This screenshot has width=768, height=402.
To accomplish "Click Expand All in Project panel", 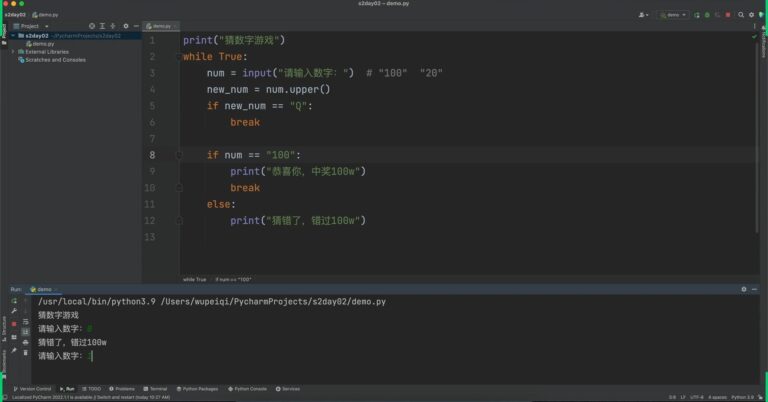I will pyautogui.click(x=102, y=26).
